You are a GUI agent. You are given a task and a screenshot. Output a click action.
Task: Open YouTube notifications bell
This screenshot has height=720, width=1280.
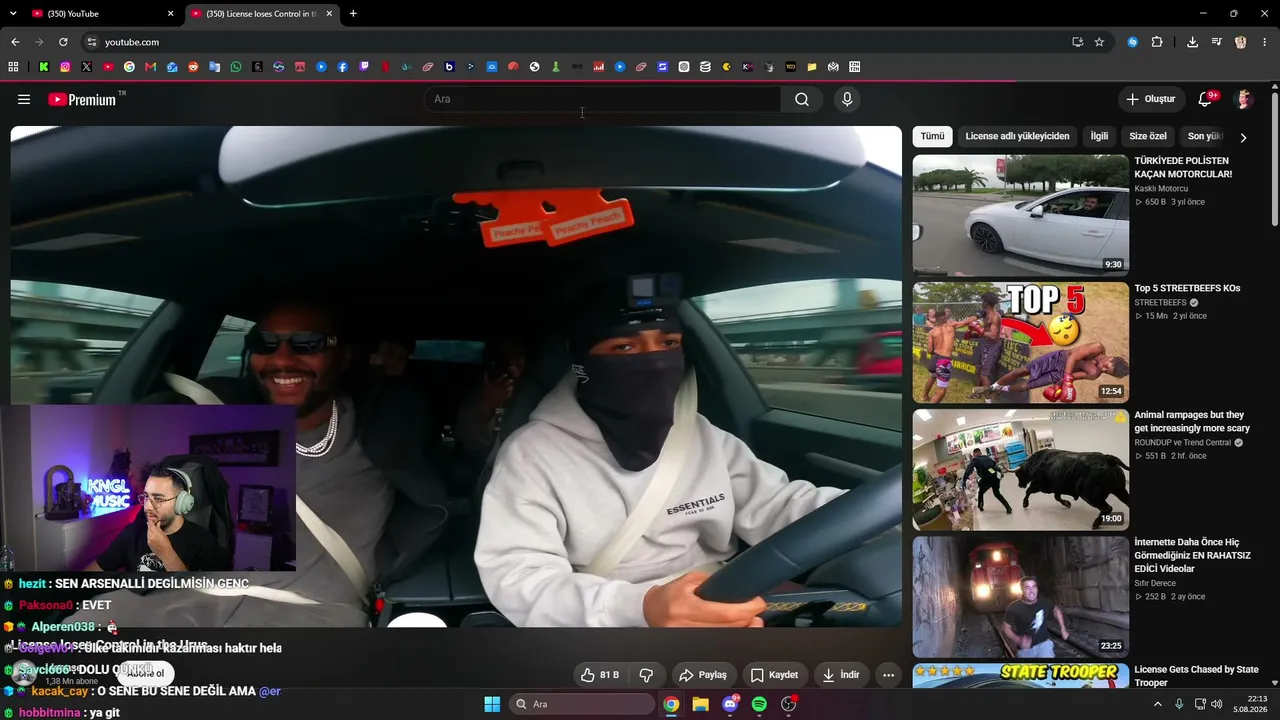pyautogui.click(x=1206, y=99)
